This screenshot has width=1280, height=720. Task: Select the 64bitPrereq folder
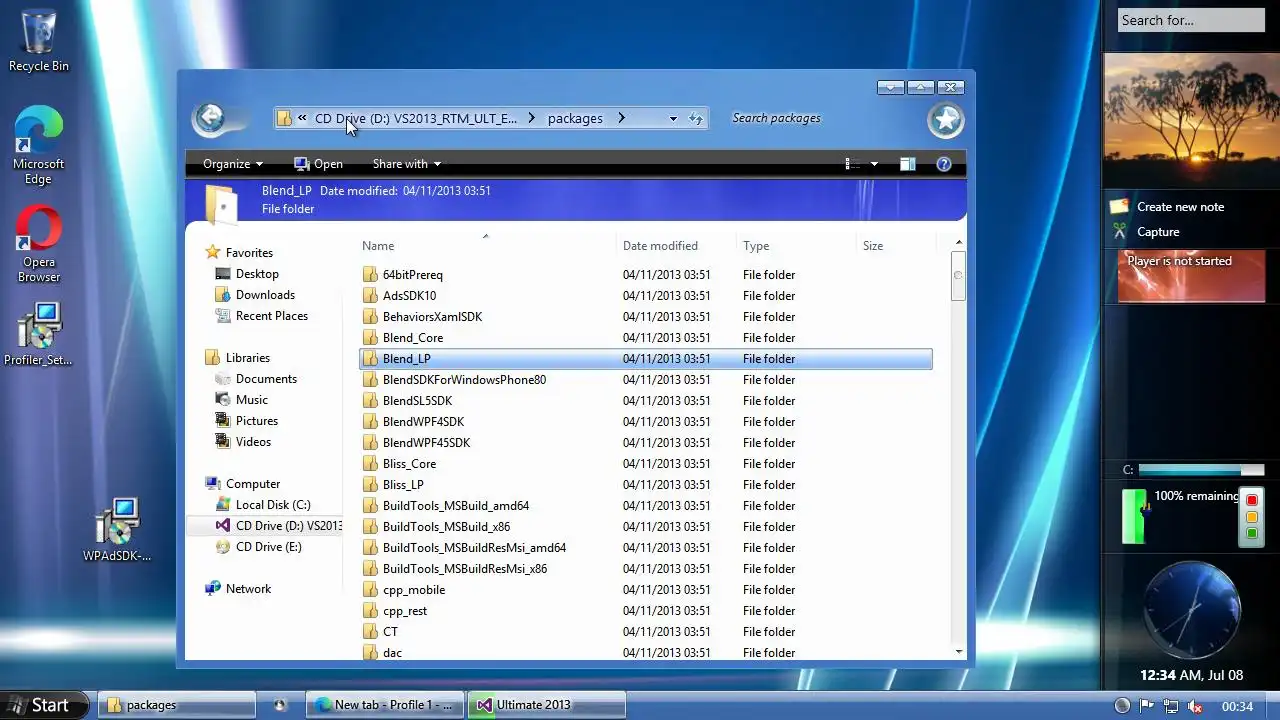pyautogui.click(x=645, y=274)
